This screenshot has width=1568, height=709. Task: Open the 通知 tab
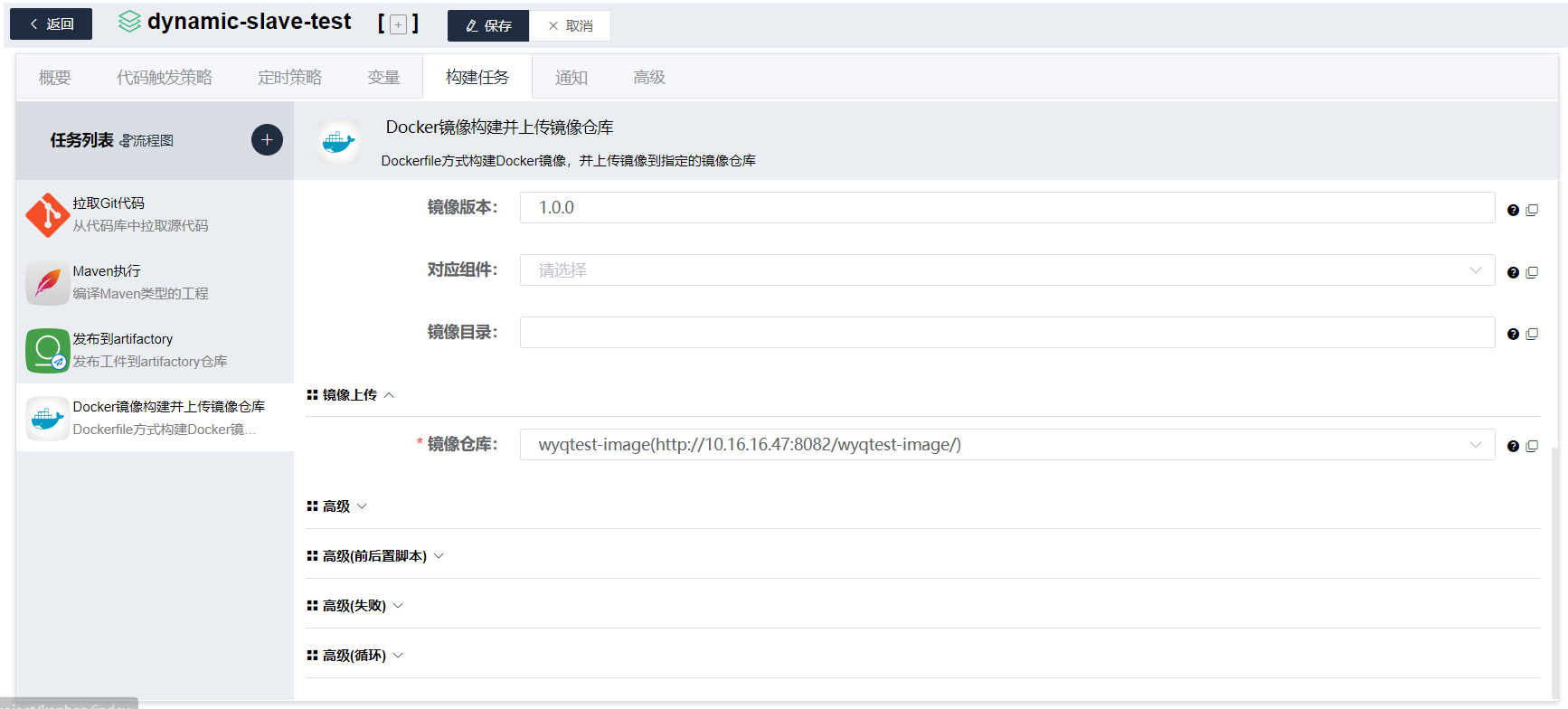tap(571, 78)
